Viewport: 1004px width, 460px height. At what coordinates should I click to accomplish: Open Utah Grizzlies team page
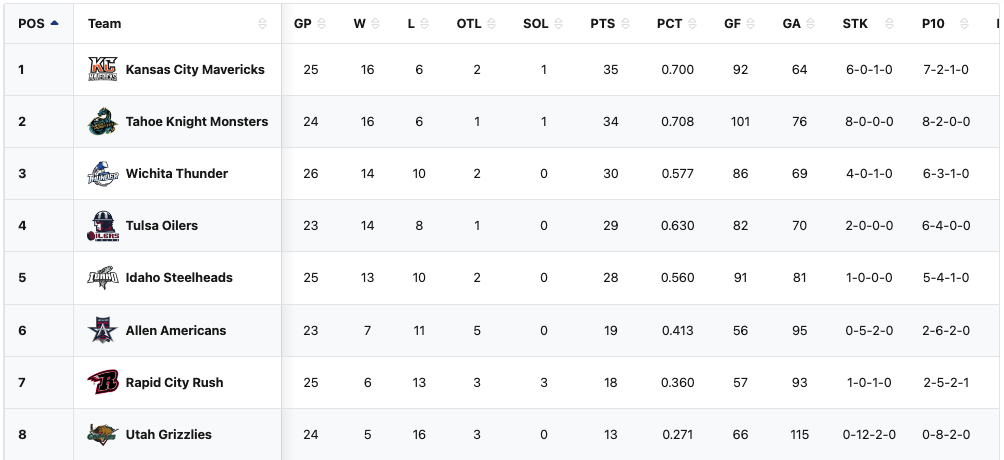click(x=169, y=434)
